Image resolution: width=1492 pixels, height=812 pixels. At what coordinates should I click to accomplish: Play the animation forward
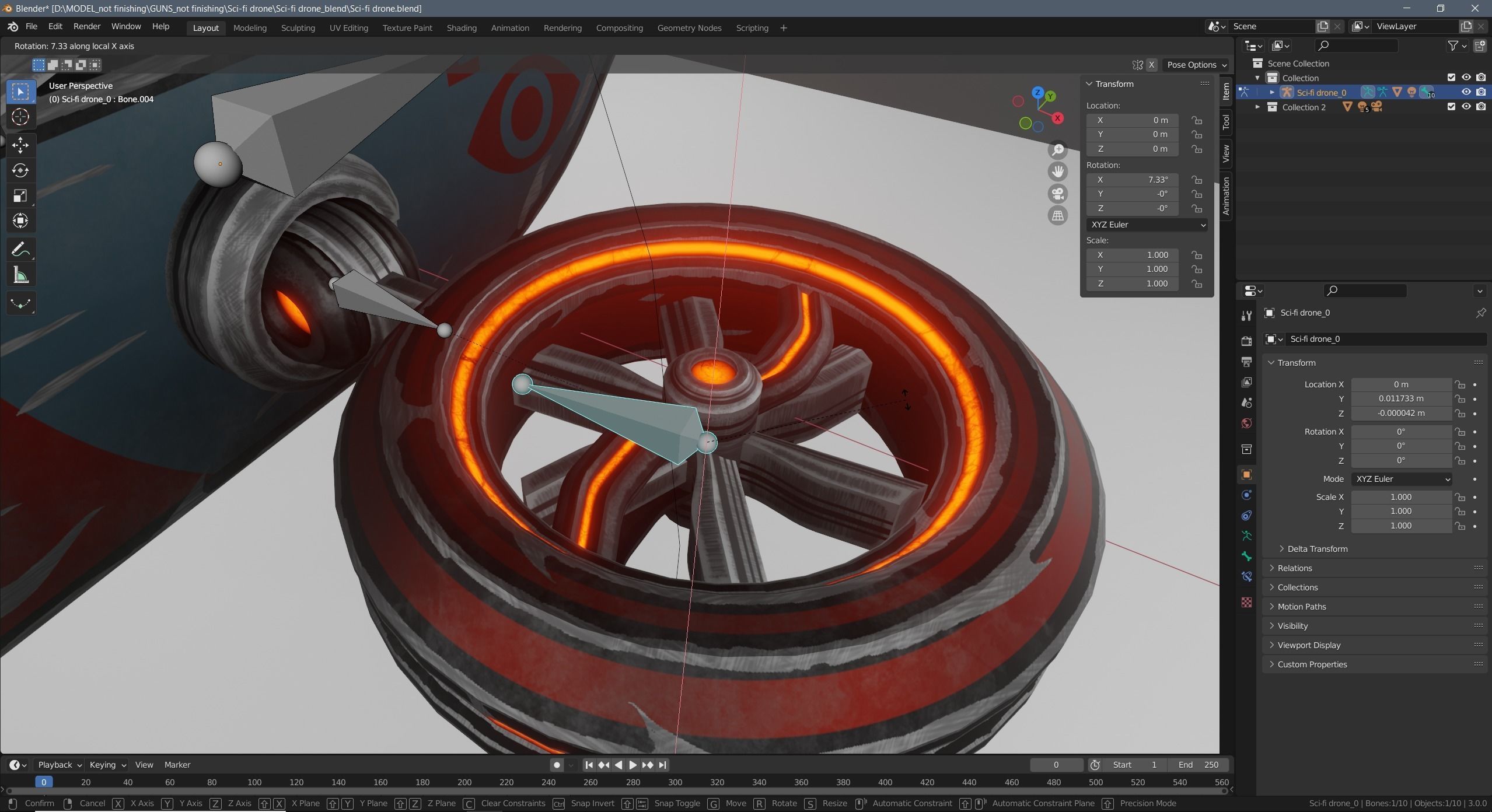[x=633, y=765]
